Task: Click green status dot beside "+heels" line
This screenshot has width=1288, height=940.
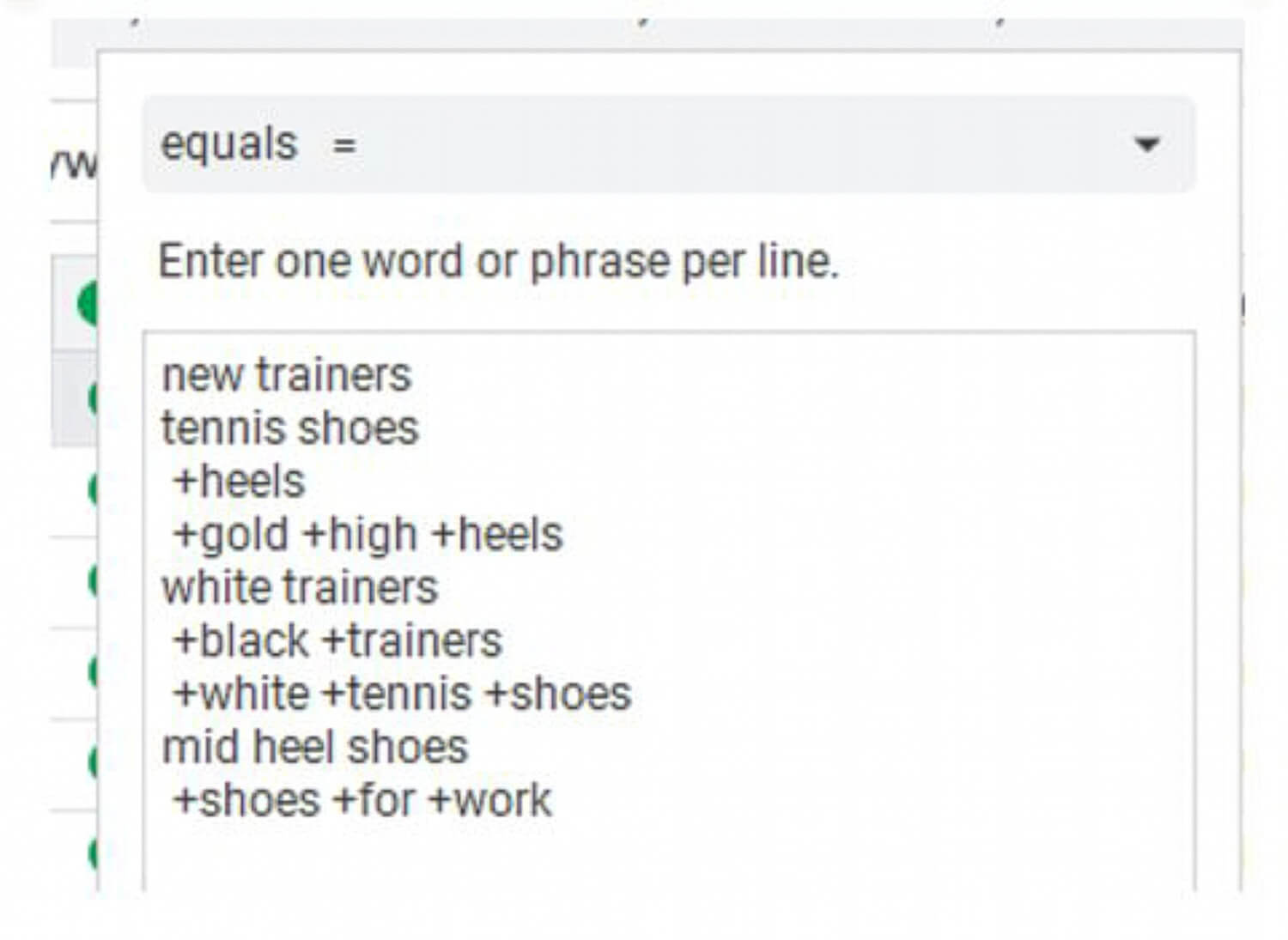Action: point(93,488)
